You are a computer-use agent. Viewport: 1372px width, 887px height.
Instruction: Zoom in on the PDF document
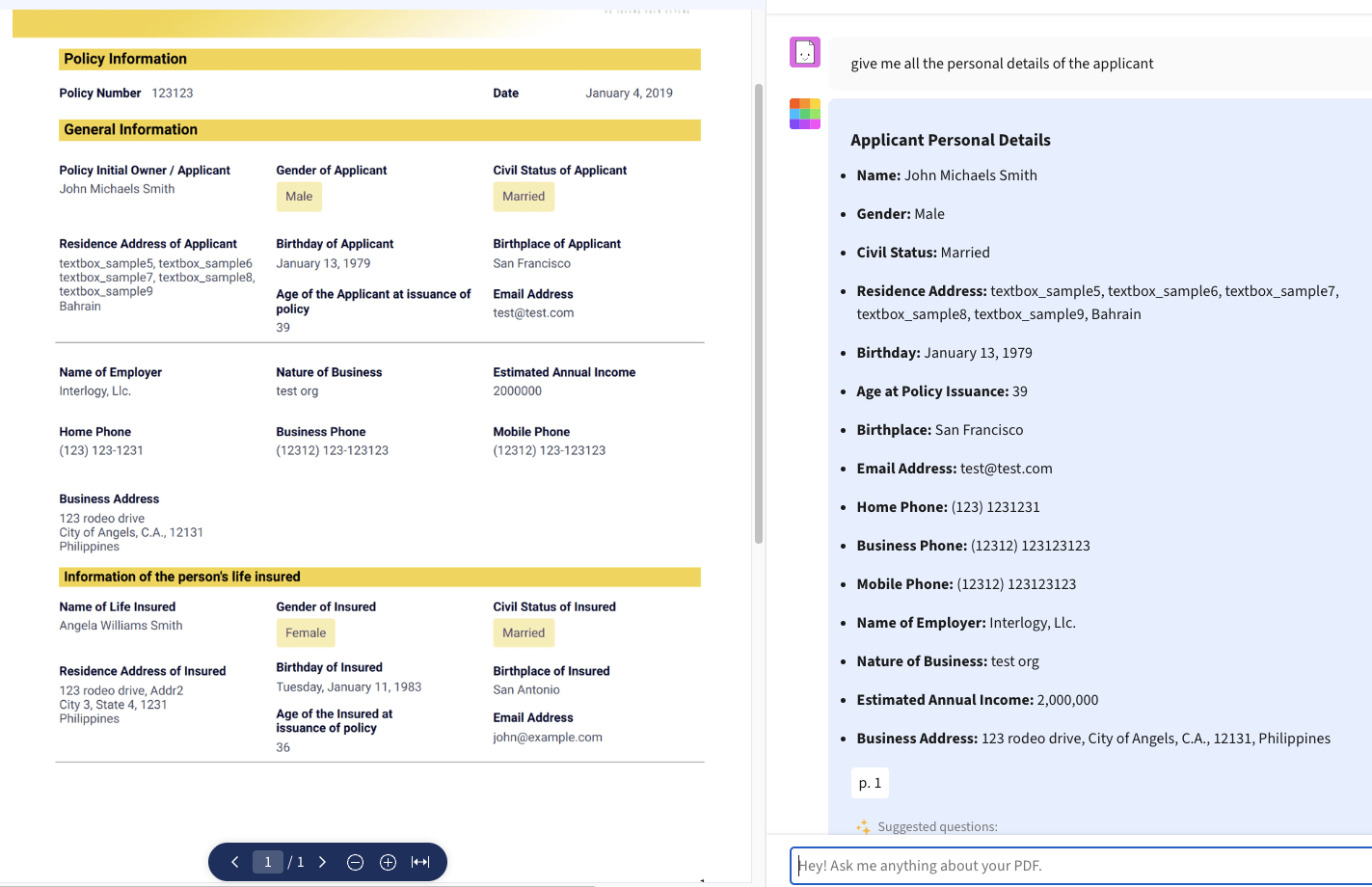[x=388, y=862]
